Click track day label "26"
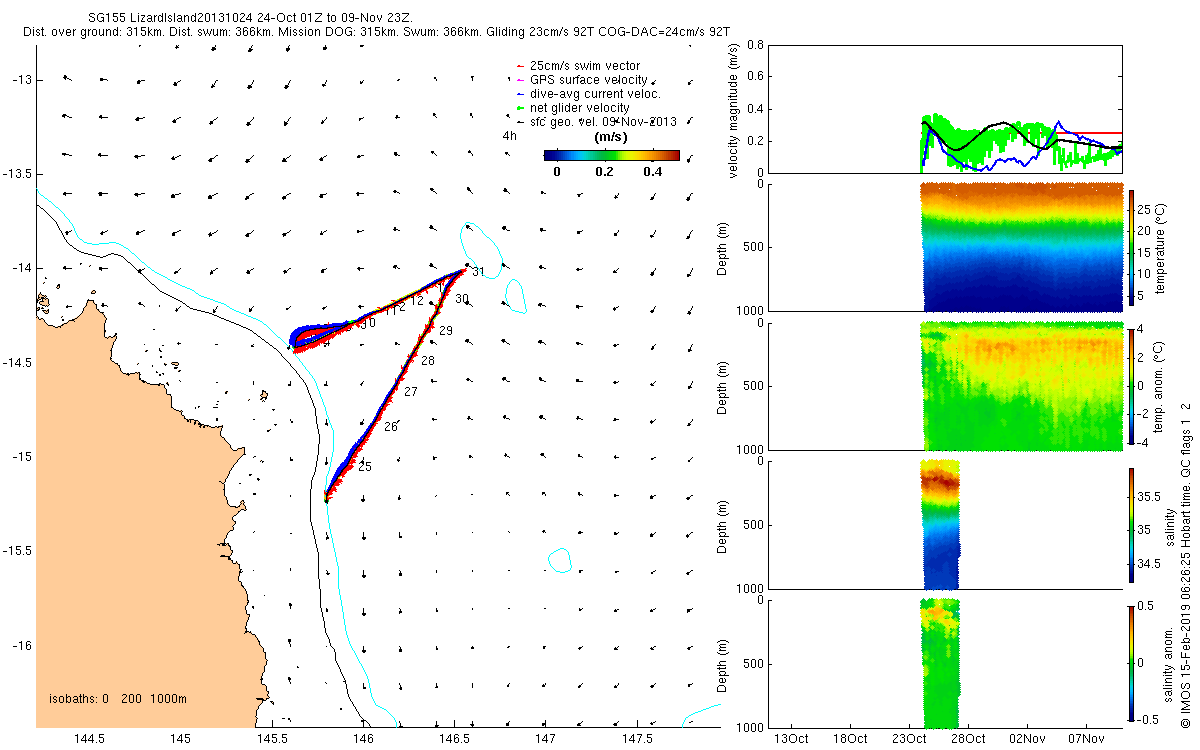Screen dimensions: 1200x750 pyautogui.click(x=390, y=427)
